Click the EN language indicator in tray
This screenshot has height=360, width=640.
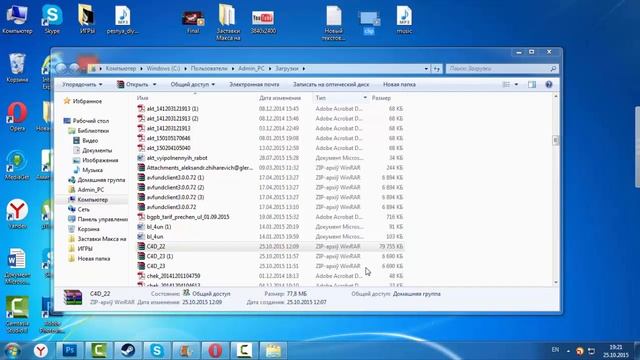point(555,350)
